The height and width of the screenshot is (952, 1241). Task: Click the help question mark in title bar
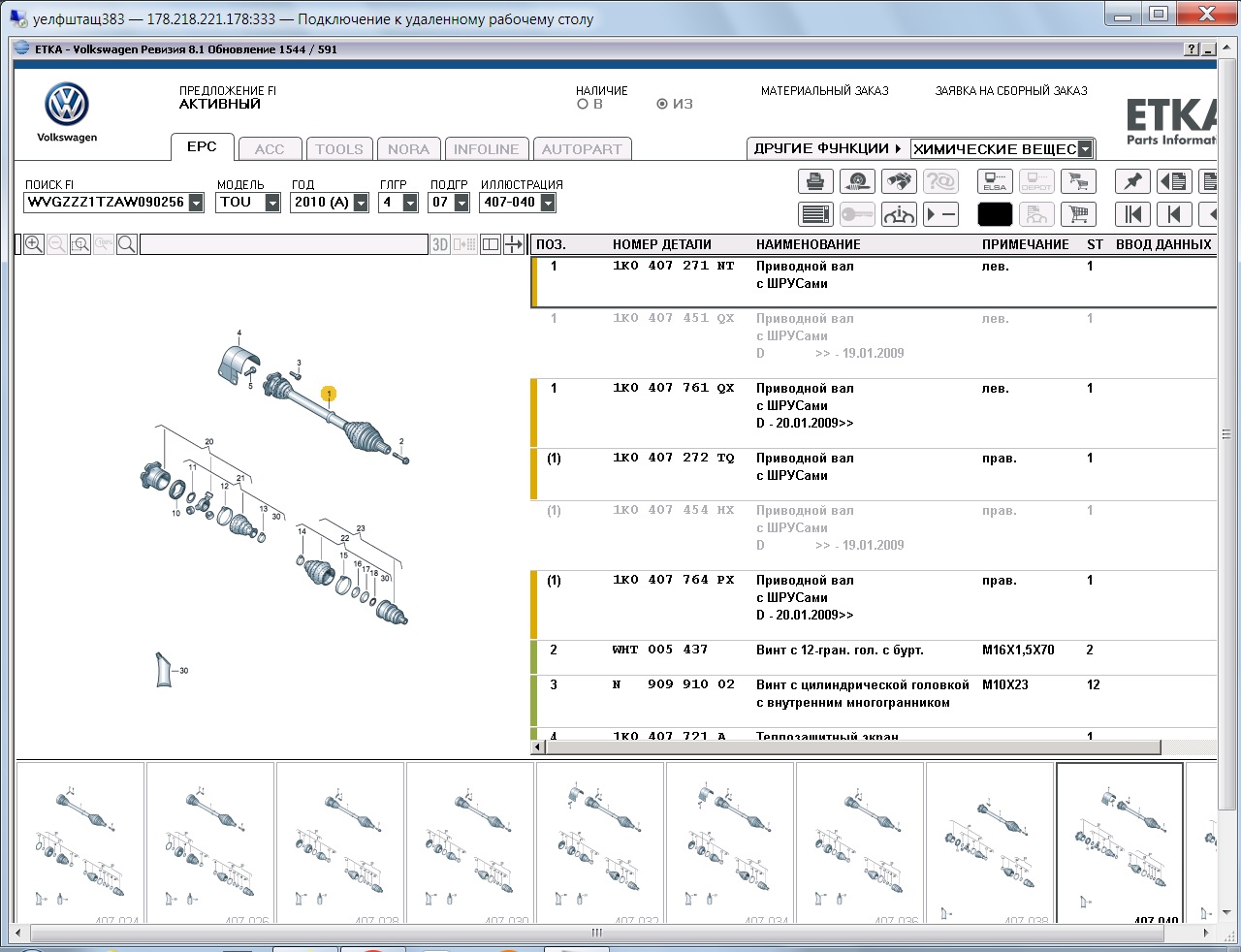pyautogui.click(x=1192, y=48)
